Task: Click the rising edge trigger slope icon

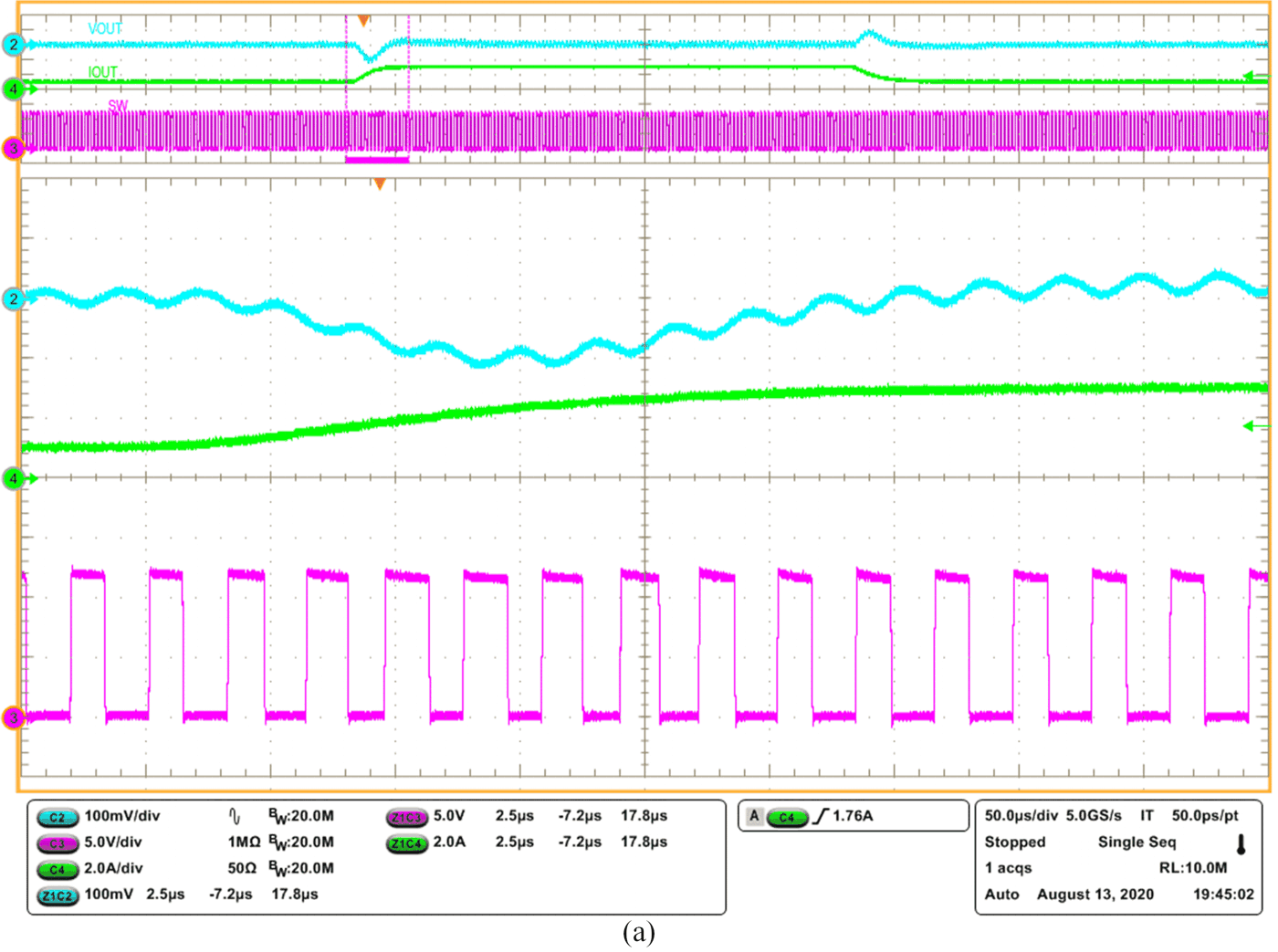Action: tap(821, 817)
